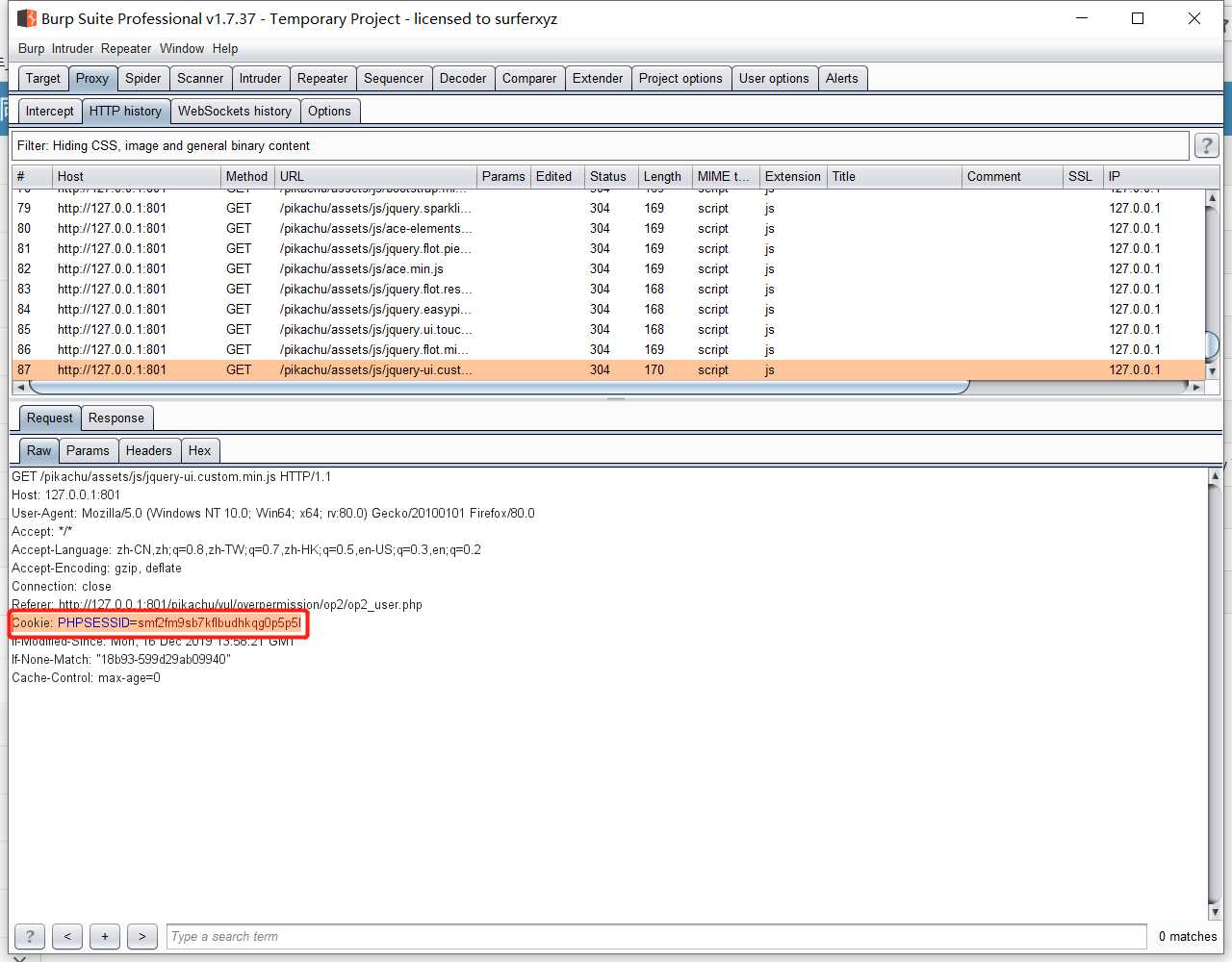Select the Params view tab
1232x962 pixels.
[x=88, y=450]
